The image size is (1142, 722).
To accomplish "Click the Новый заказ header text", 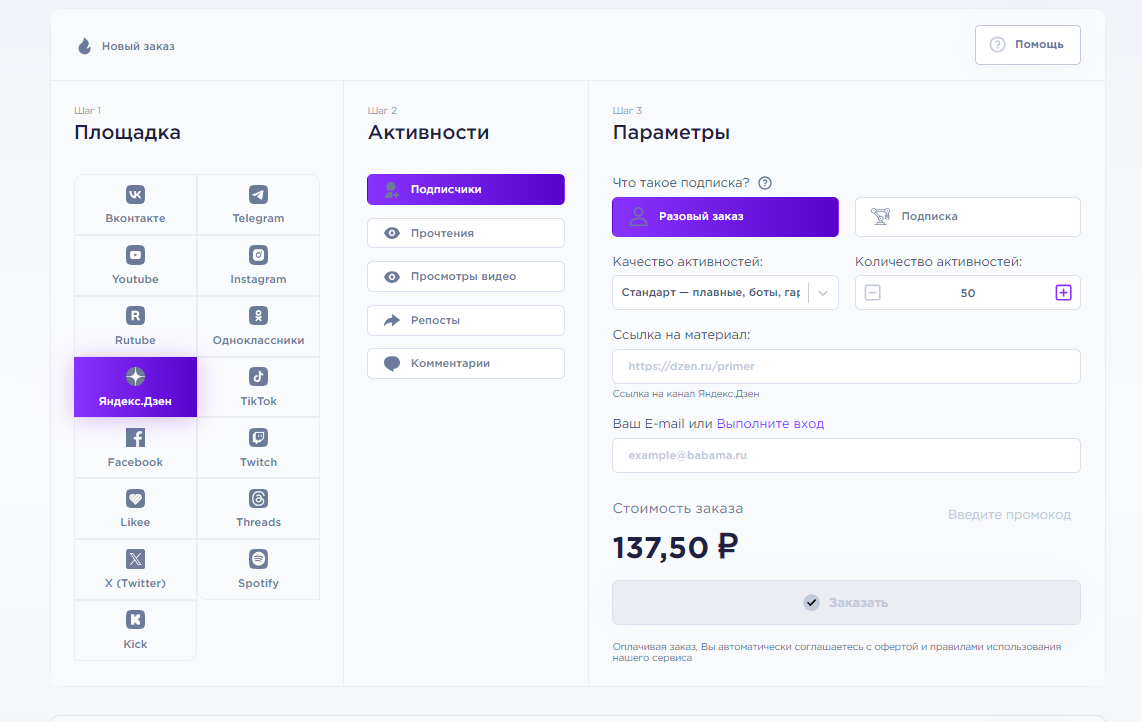I will click(x=138, y=46).
